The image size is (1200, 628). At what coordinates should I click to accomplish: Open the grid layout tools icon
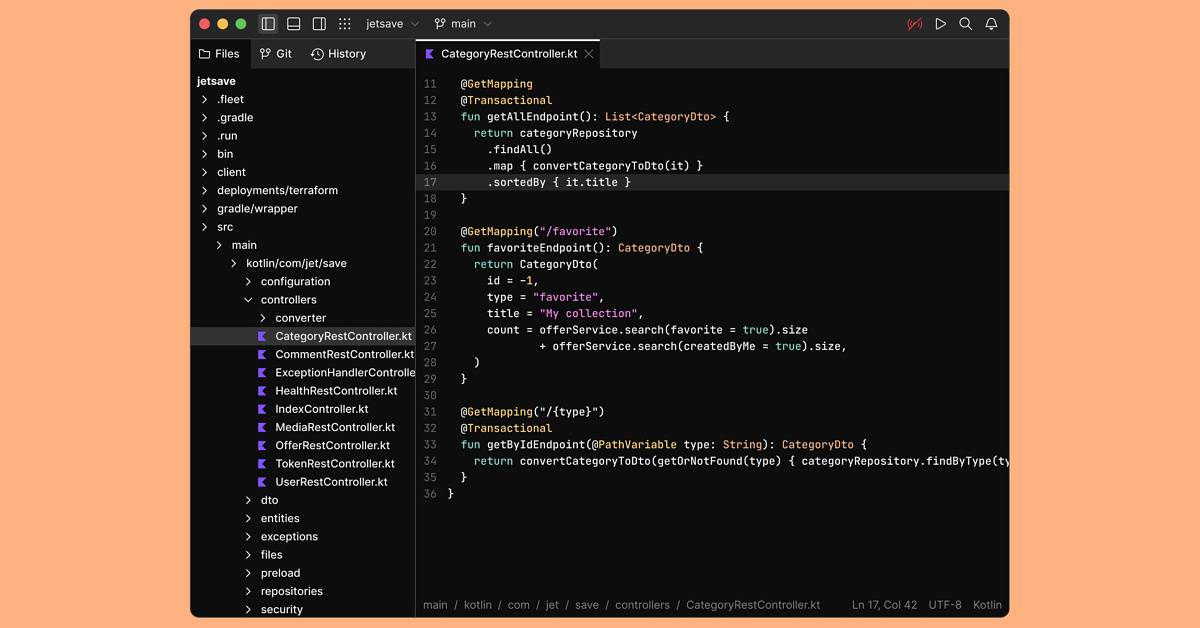[345, 24]
